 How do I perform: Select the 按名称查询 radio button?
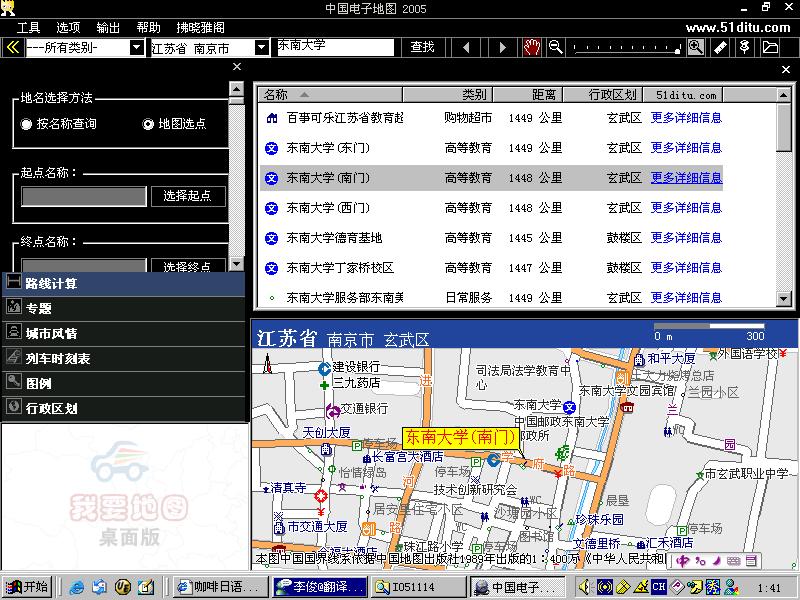pos(26,124)
